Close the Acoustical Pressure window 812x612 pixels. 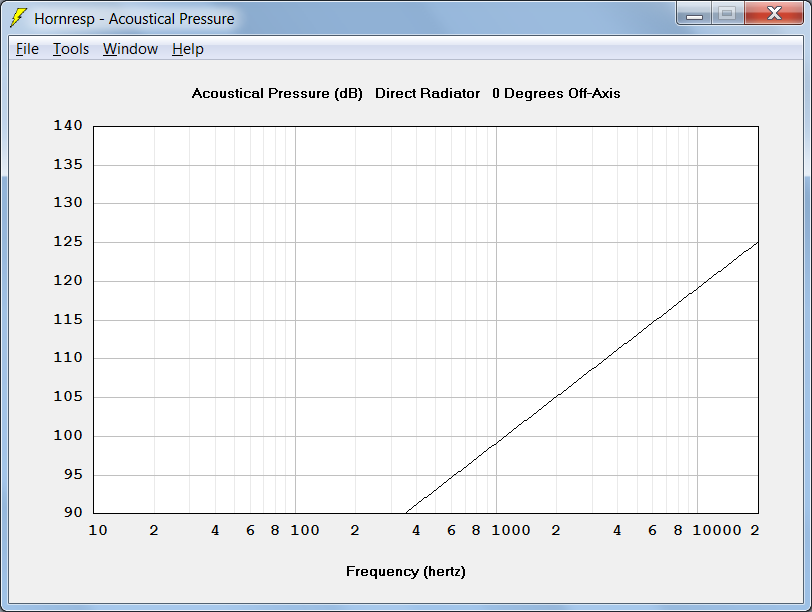[774, 14]
